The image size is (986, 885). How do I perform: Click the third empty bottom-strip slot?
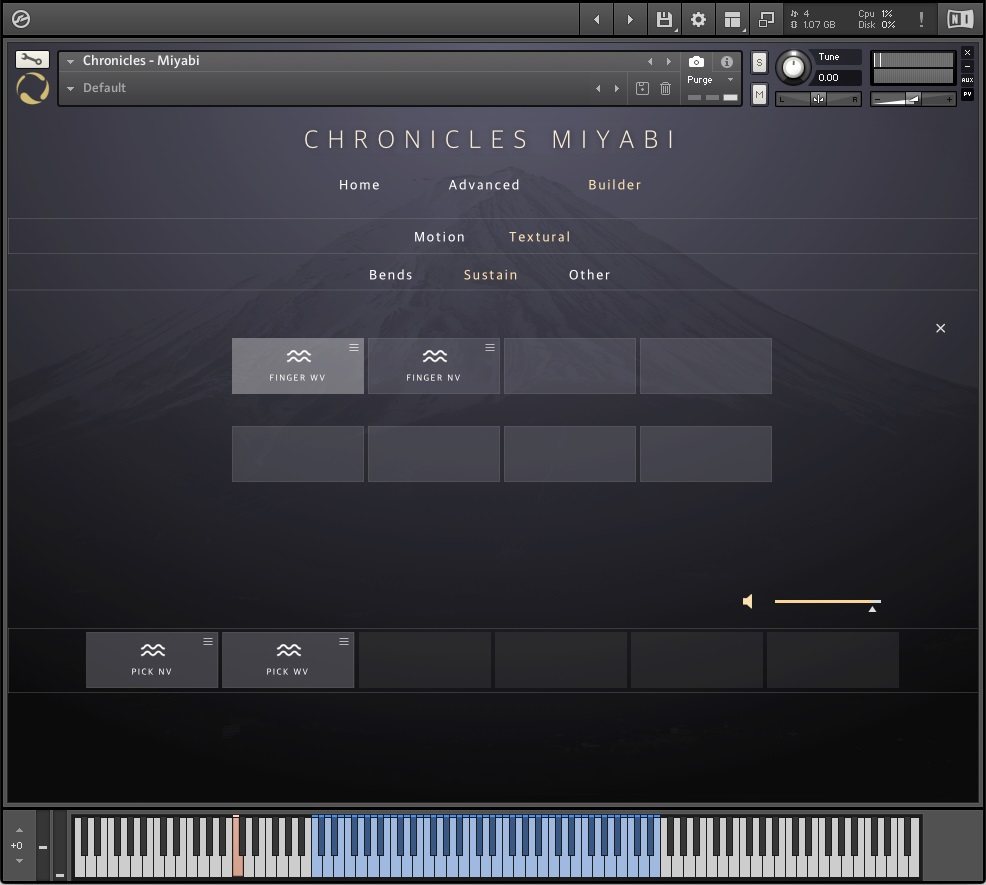coord(697,660)
